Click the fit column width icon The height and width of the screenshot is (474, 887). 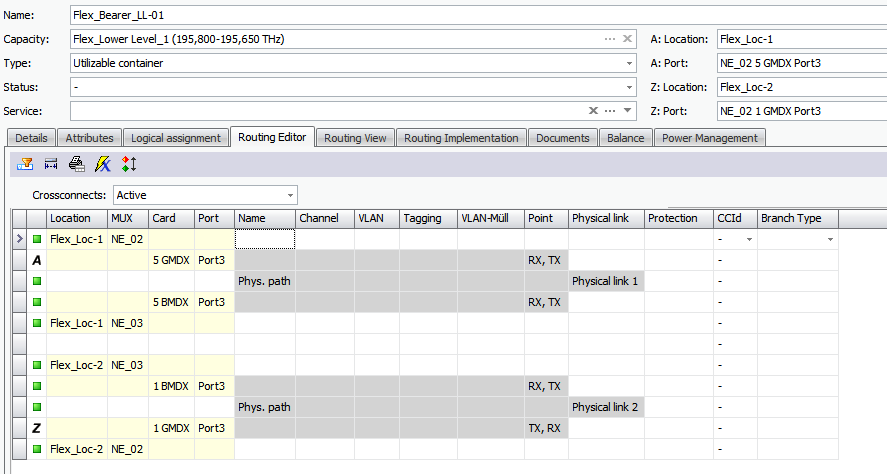tap(51, 165)
